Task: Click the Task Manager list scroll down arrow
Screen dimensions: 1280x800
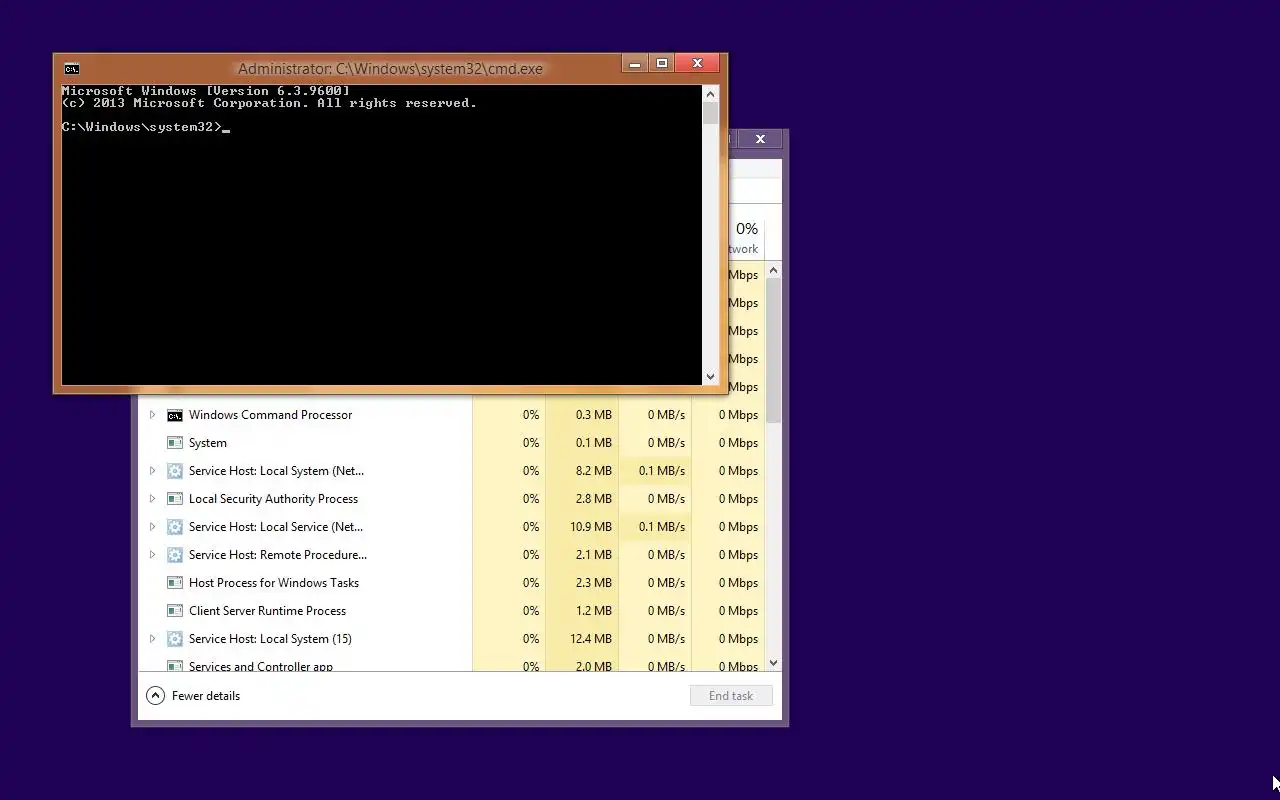Action: tap(773, 663)
